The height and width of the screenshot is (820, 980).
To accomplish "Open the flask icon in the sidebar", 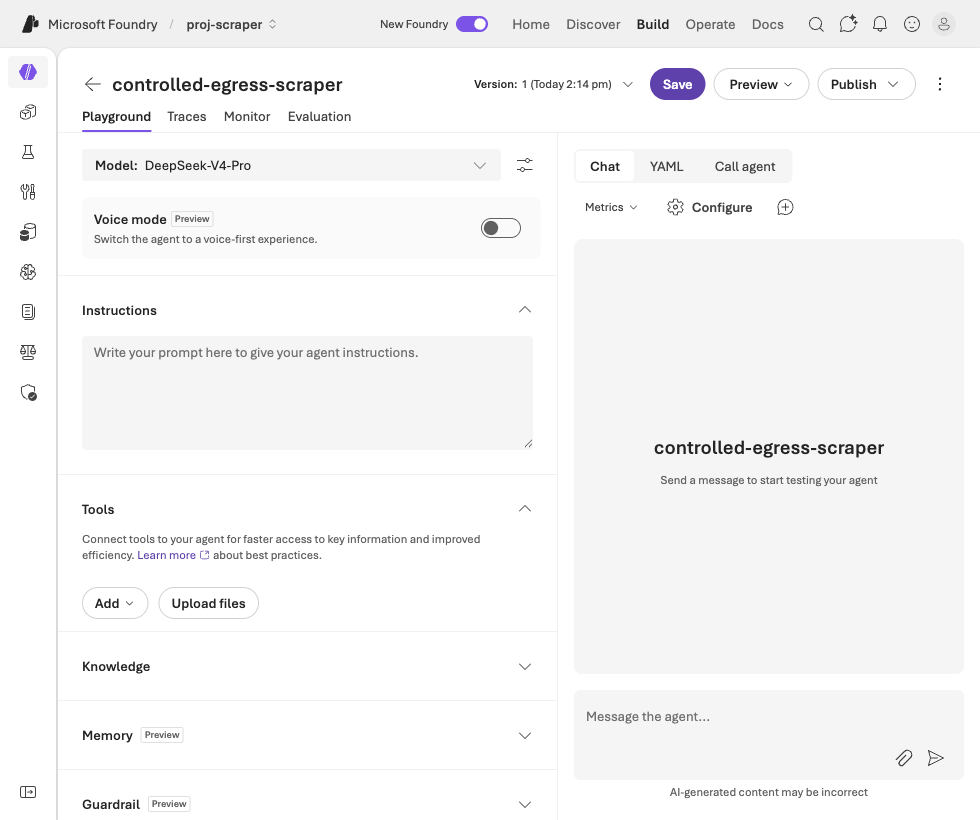I will point(28,152).
